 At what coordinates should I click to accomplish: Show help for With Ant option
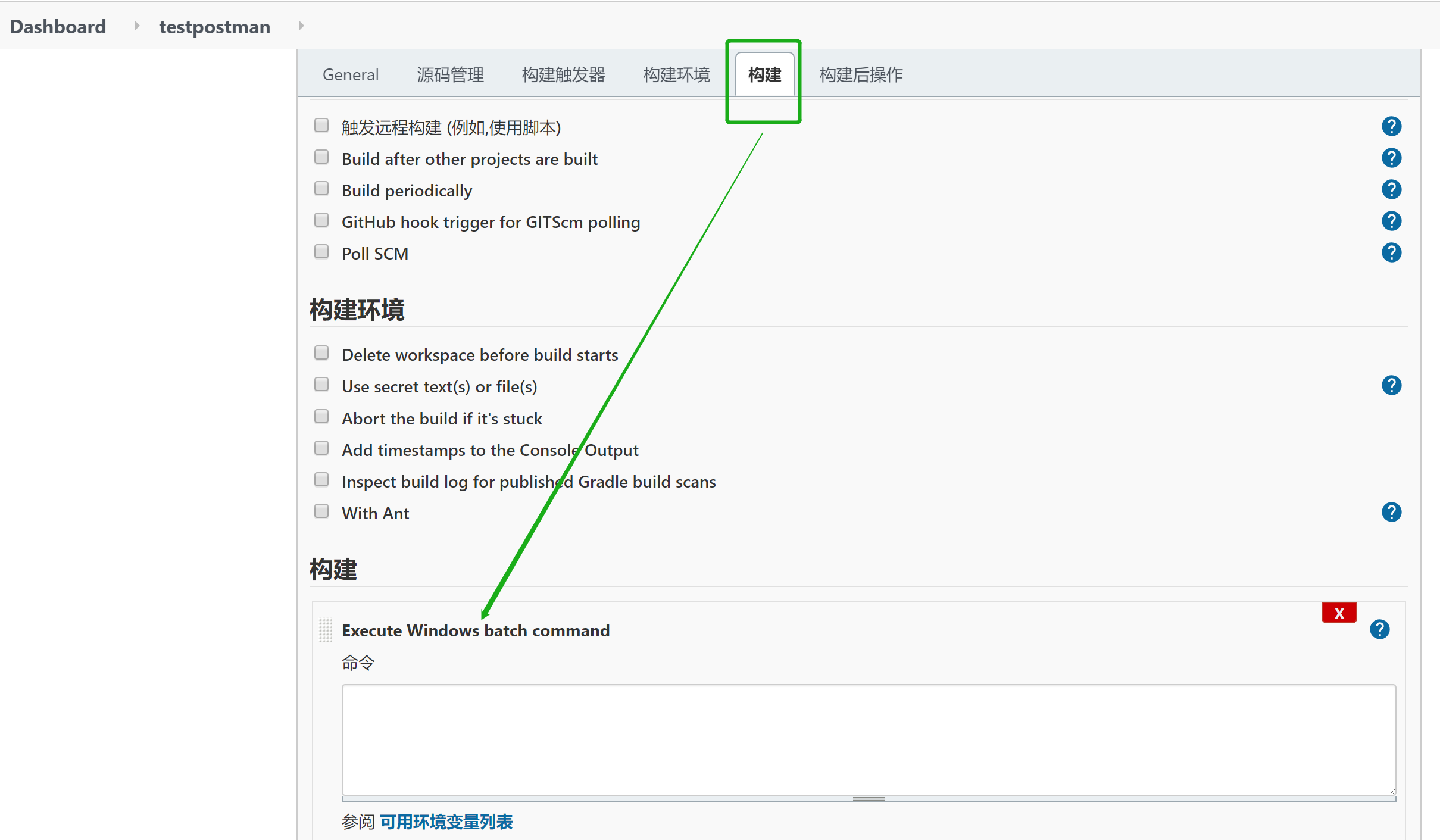1391,513
